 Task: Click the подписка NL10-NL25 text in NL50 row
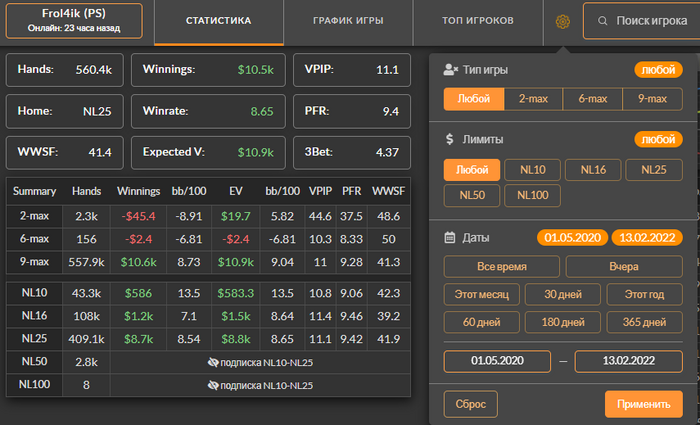[267, 362]
